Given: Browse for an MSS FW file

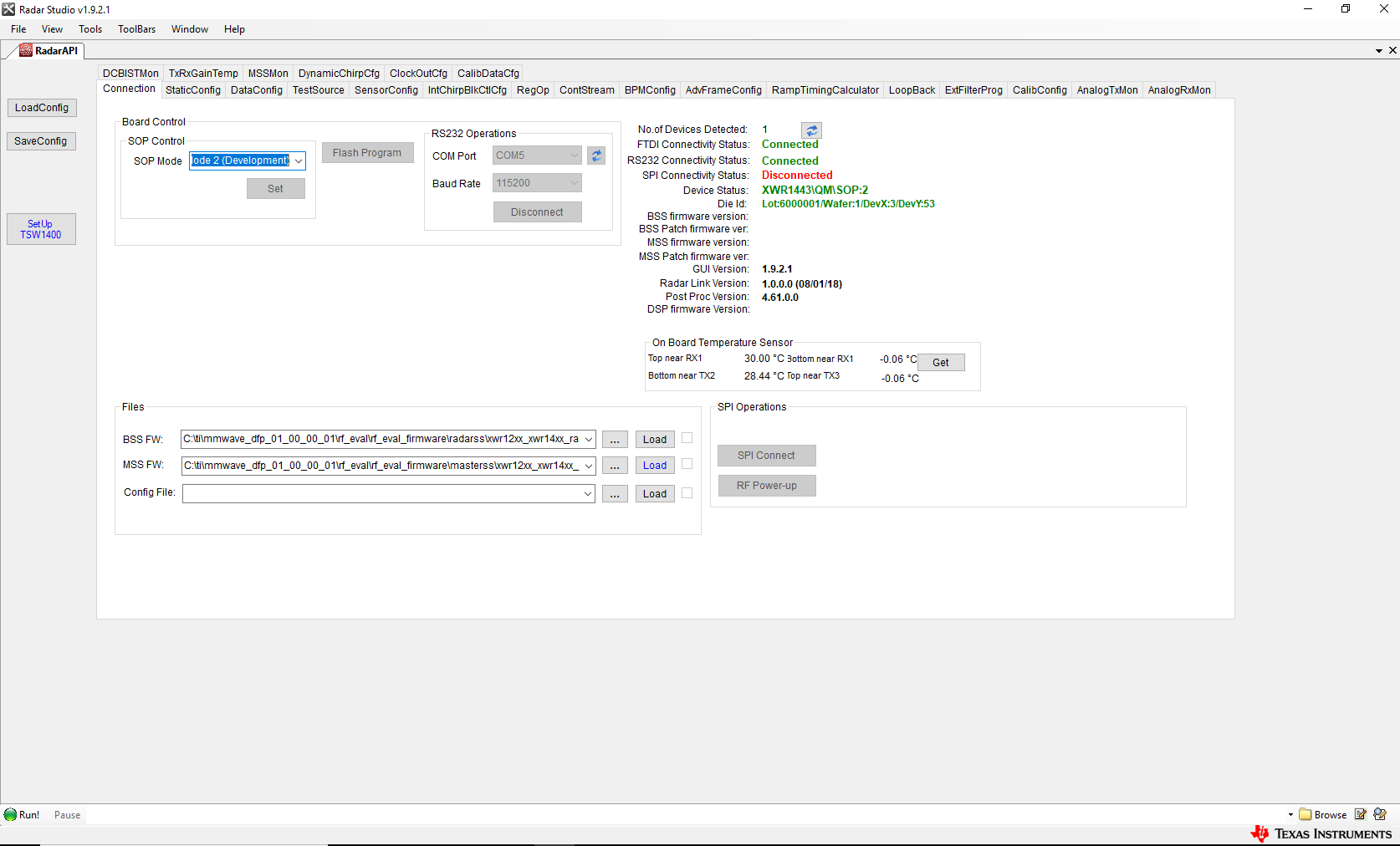Looking at the screenshot, I should (615, 466).
